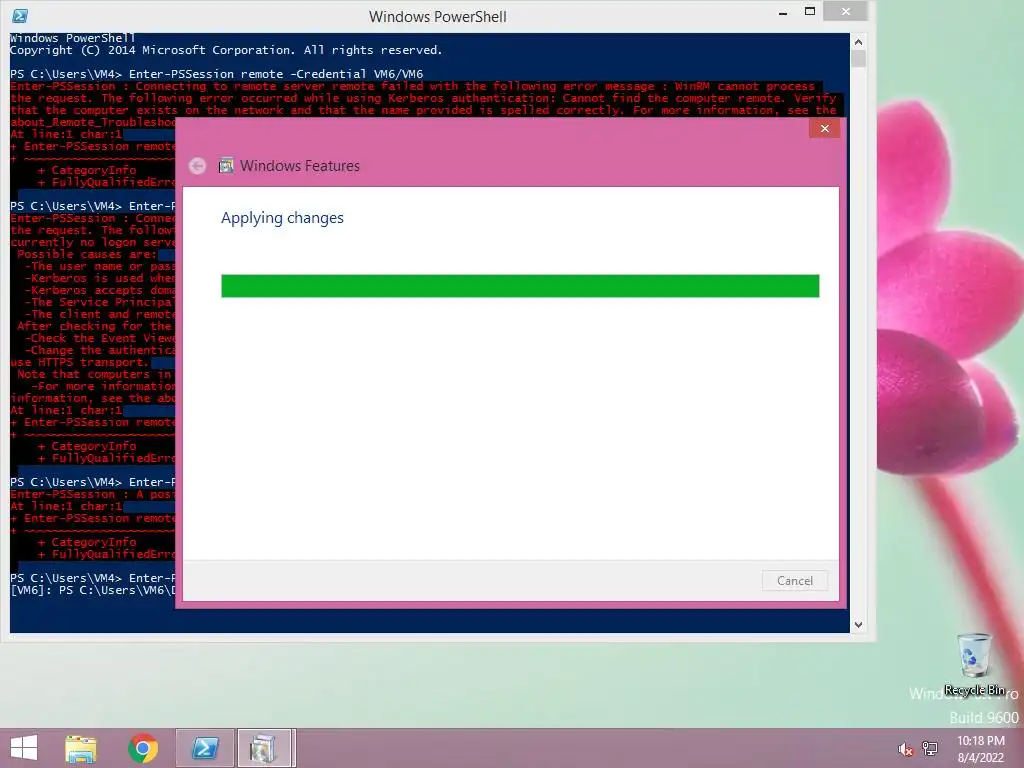This screenshot has height=768, width=1024.
Task: Click the green Applying changes progress bar
Action: (520, 286)
